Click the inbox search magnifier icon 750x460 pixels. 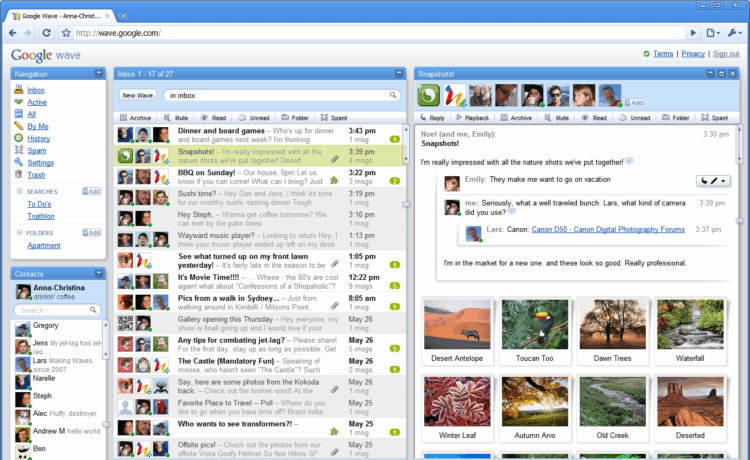coord(393,95)
